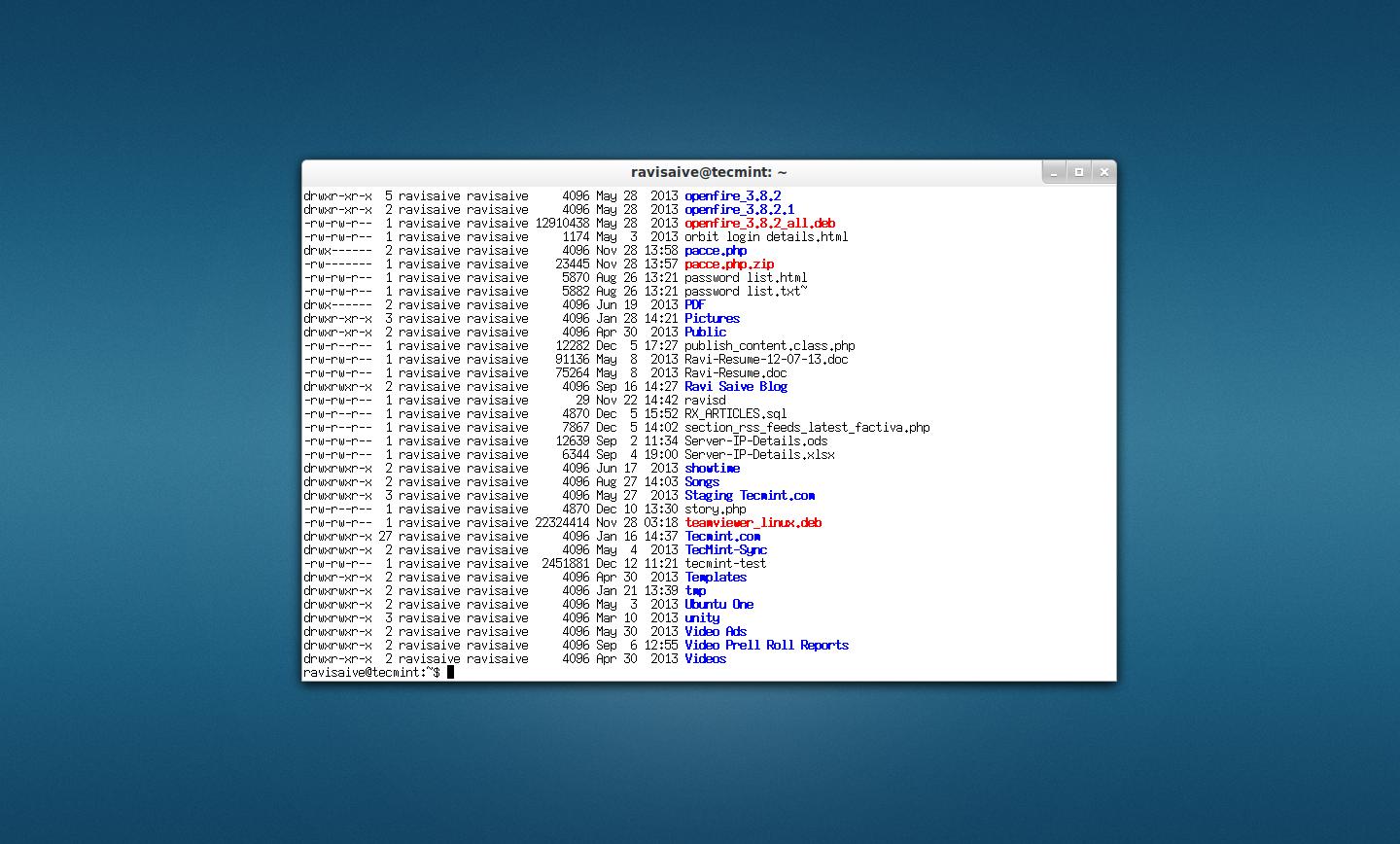The width and height of the screenshot is (1400, 844).
Task: Close the terminal window
Action: [x=1103, y=171]
